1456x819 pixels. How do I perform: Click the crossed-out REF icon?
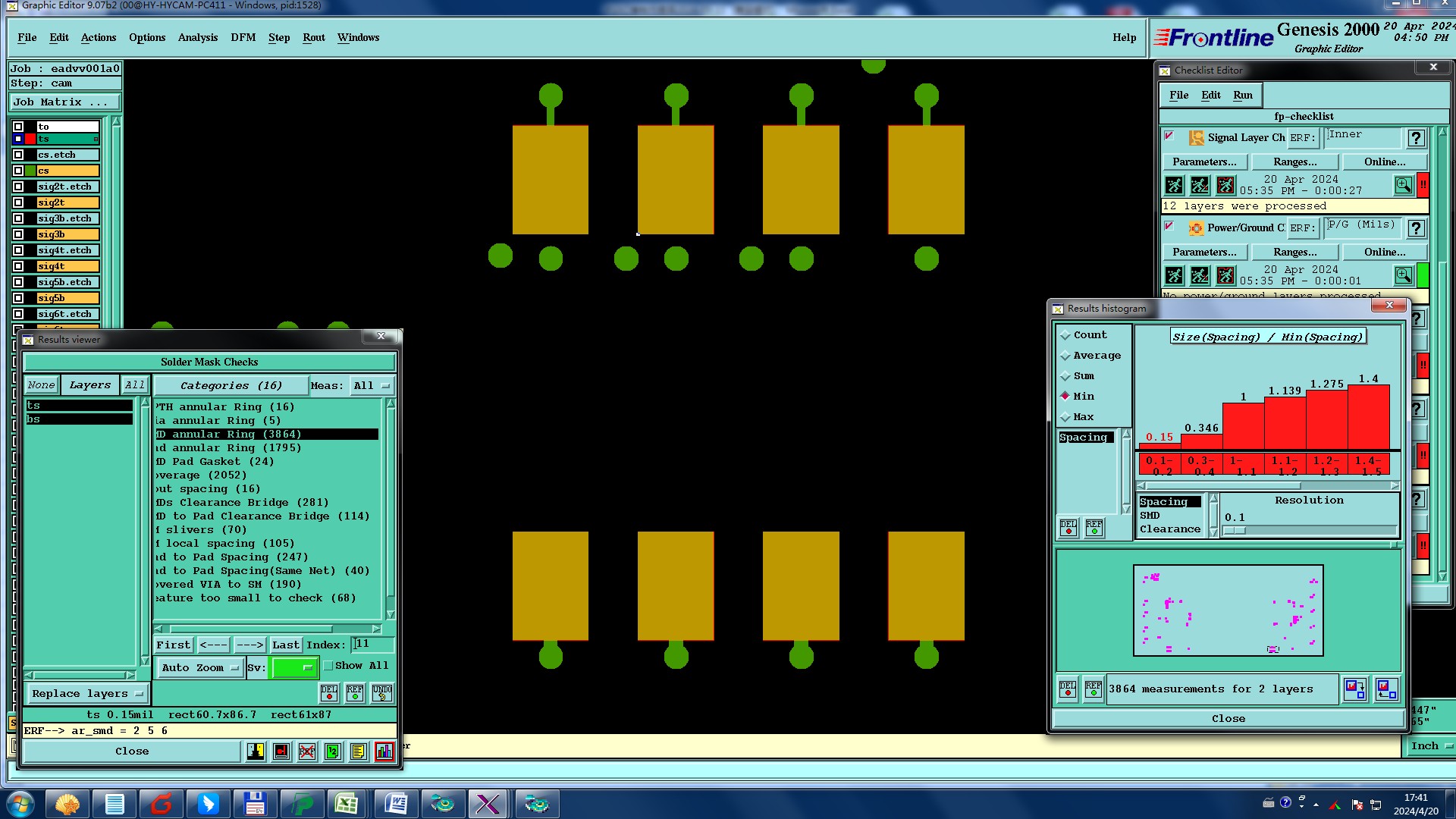pos(307,751)
